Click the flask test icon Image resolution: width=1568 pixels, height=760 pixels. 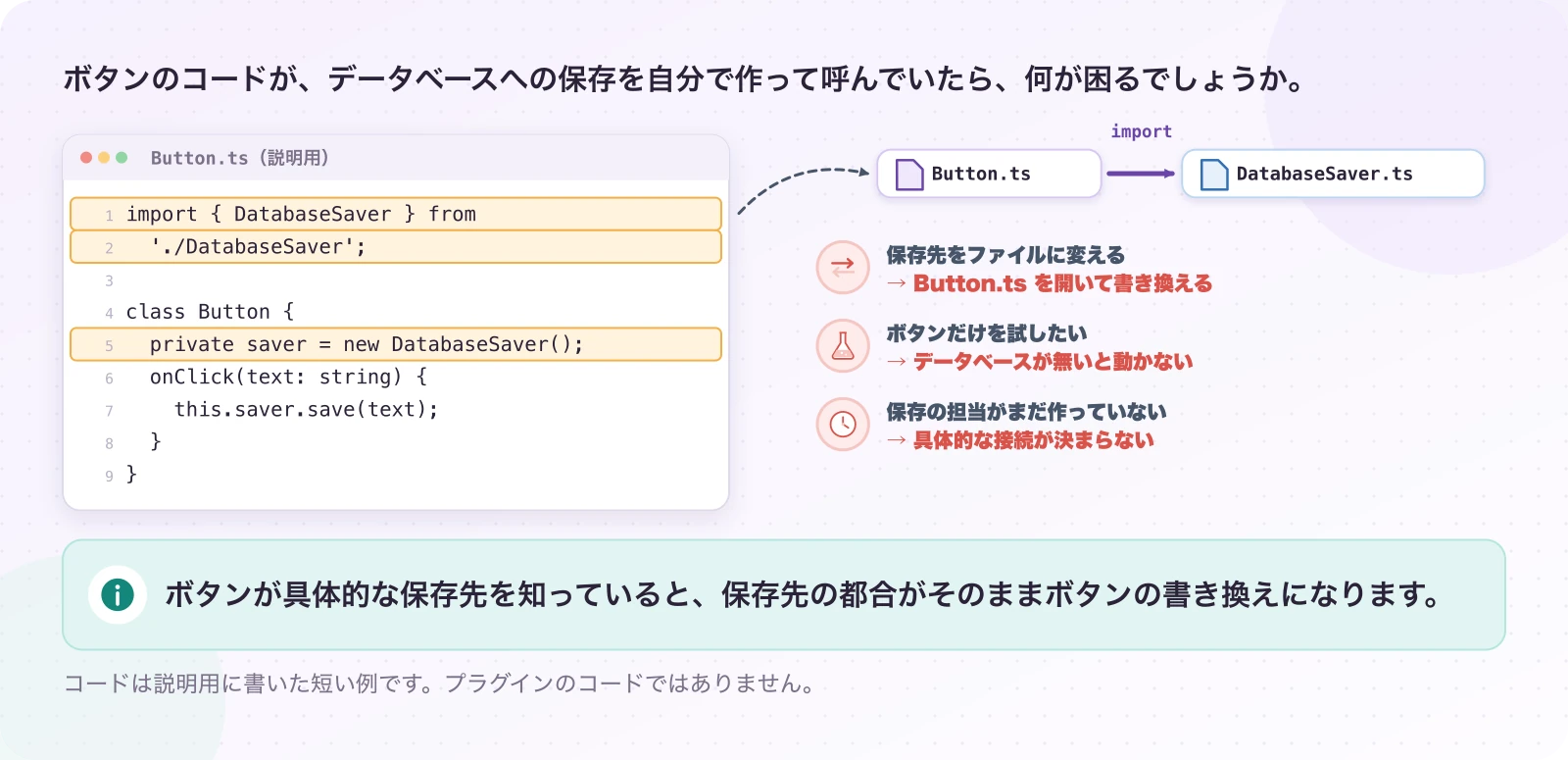[x=843, y=345]
